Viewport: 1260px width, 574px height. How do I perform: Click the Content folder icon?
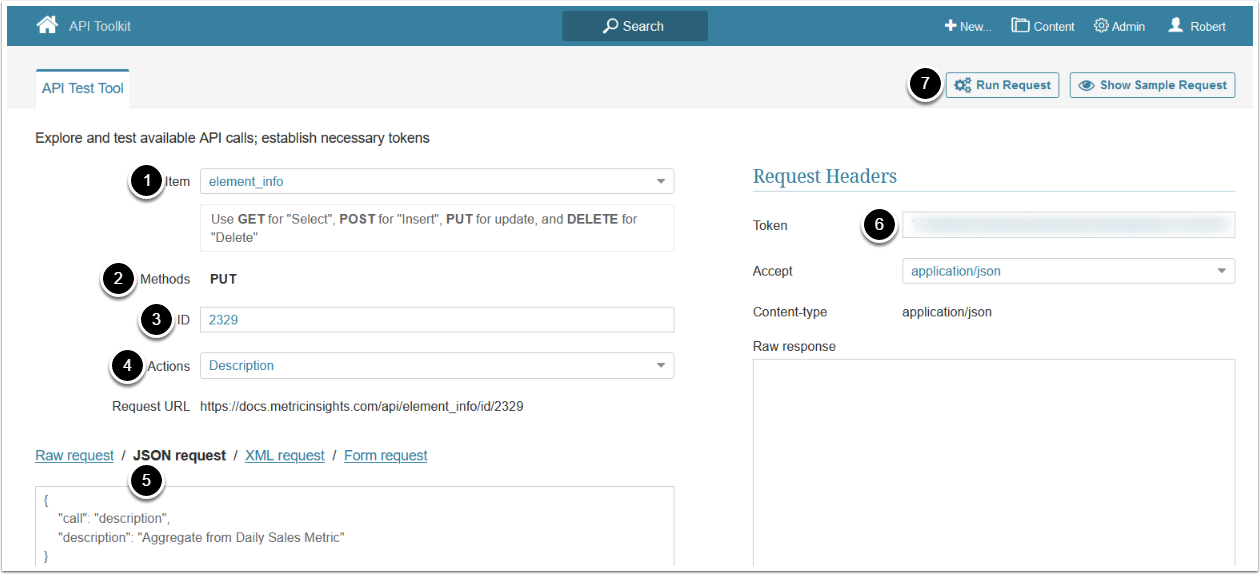coord(1020,26)
